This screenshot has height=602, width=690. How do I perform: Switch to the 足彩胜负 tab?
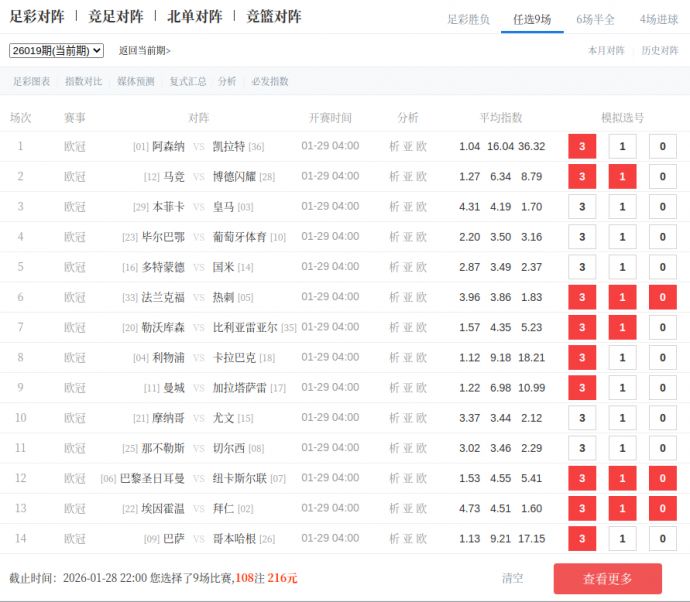tap(468, 19)
